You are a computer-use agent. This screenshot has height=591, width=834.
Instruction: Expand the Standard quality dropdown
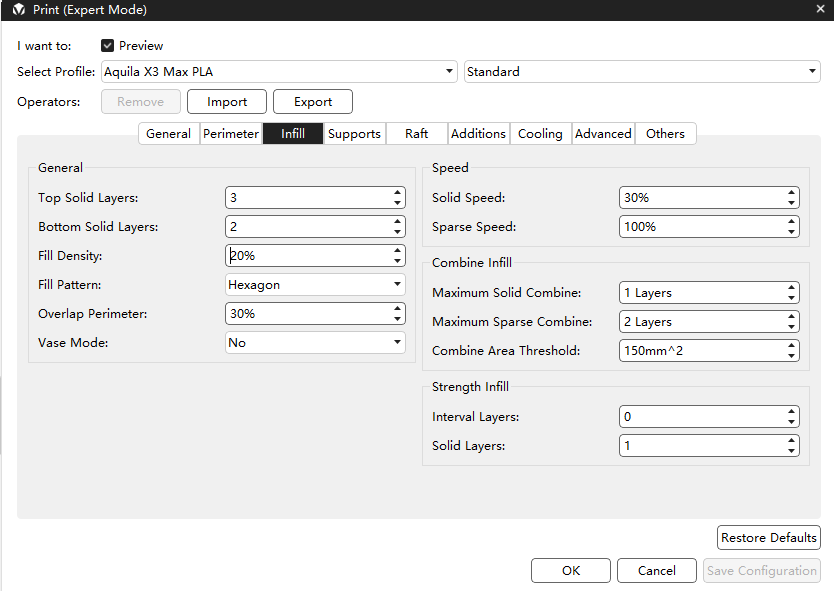point(642,72)
